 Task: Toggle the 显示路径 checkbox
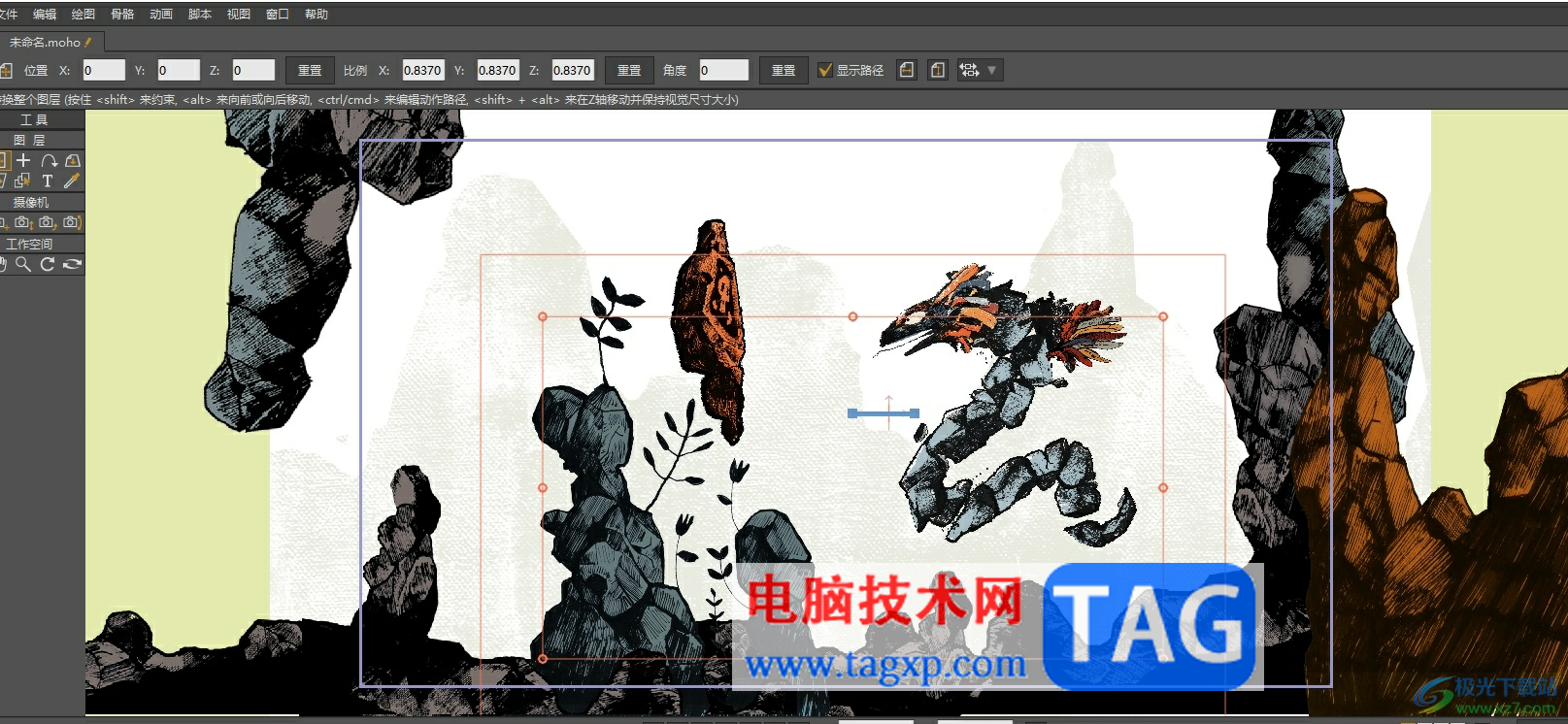(x=825, y=70)
